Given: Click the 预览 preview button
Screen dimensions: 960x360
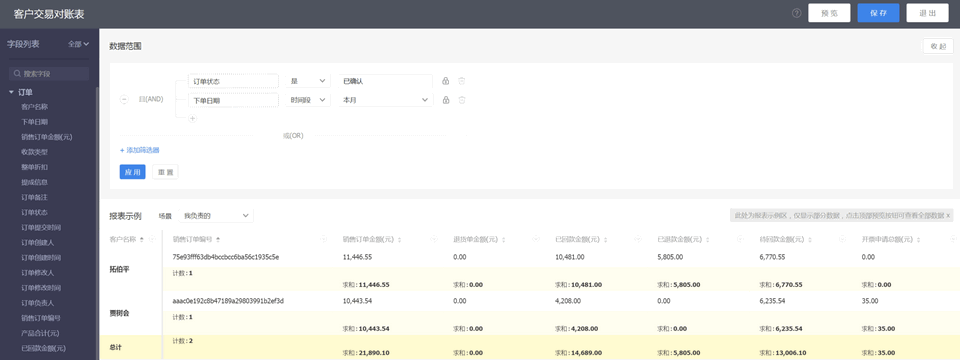Looking at the screenshot, I should (829, 13).
